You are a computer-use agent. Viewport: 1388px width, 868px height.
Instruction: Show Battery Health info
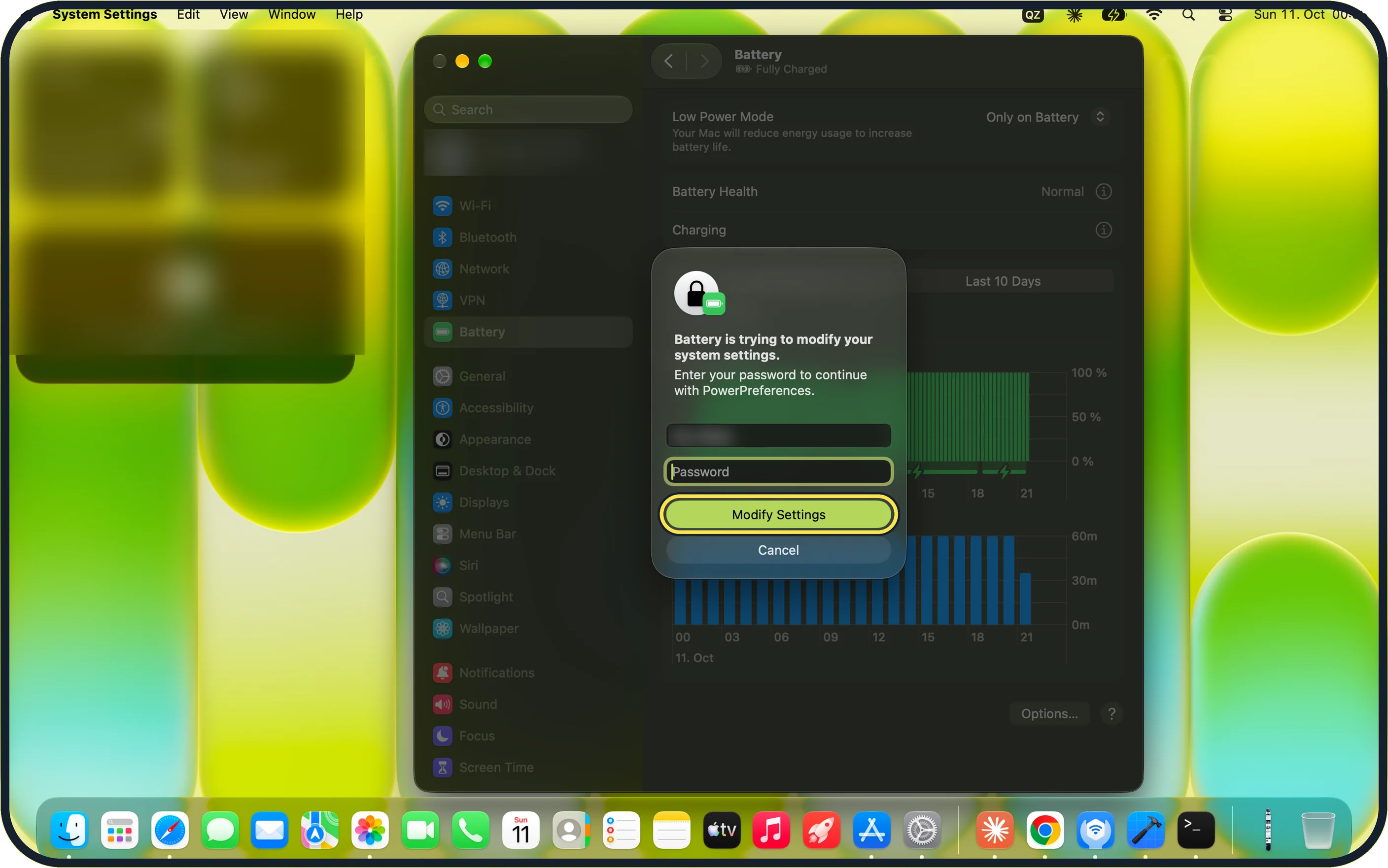coord(1103,192)
